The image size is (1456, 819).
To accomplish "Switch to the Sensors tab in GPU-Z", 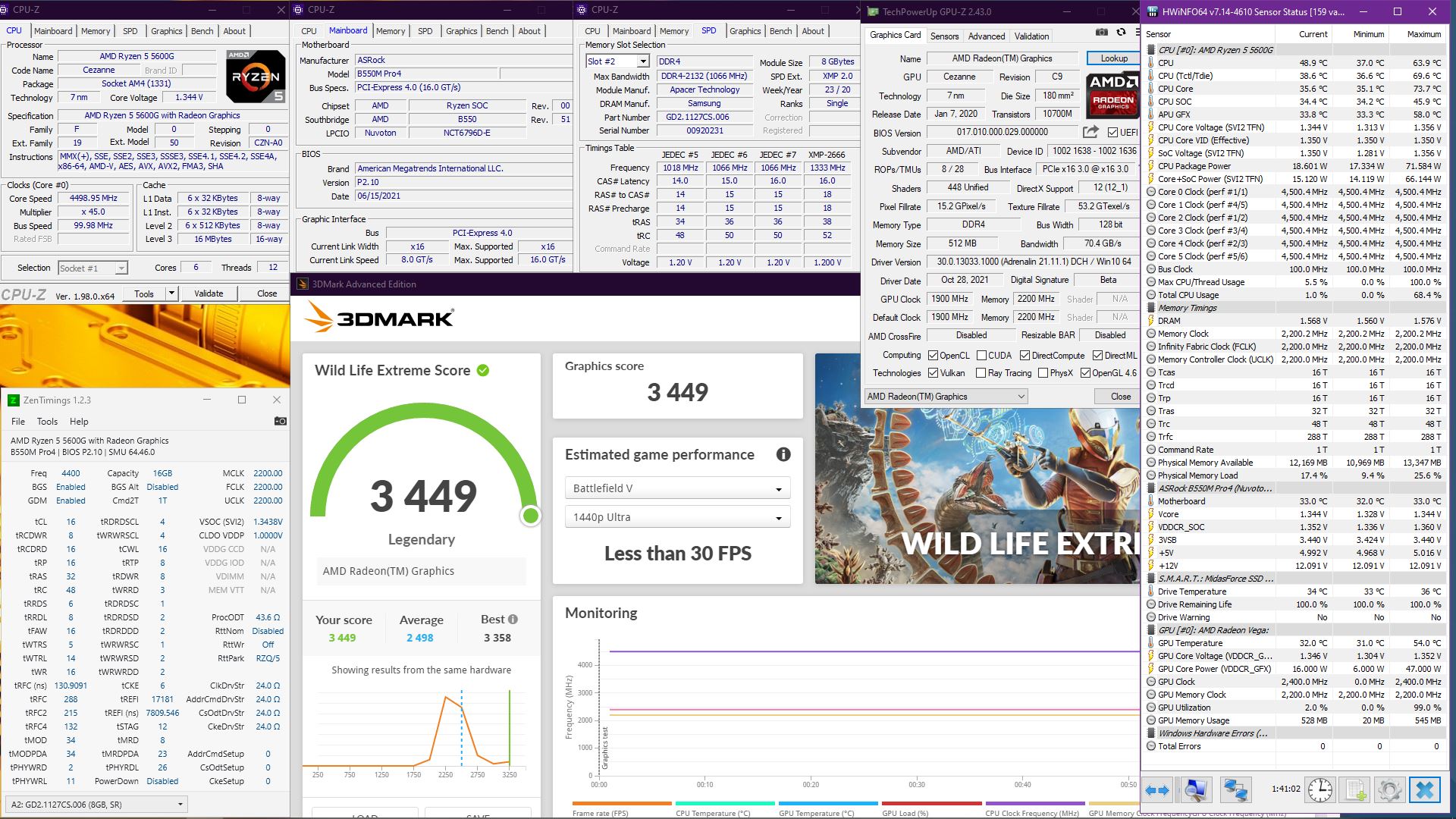I will point(944,36).
